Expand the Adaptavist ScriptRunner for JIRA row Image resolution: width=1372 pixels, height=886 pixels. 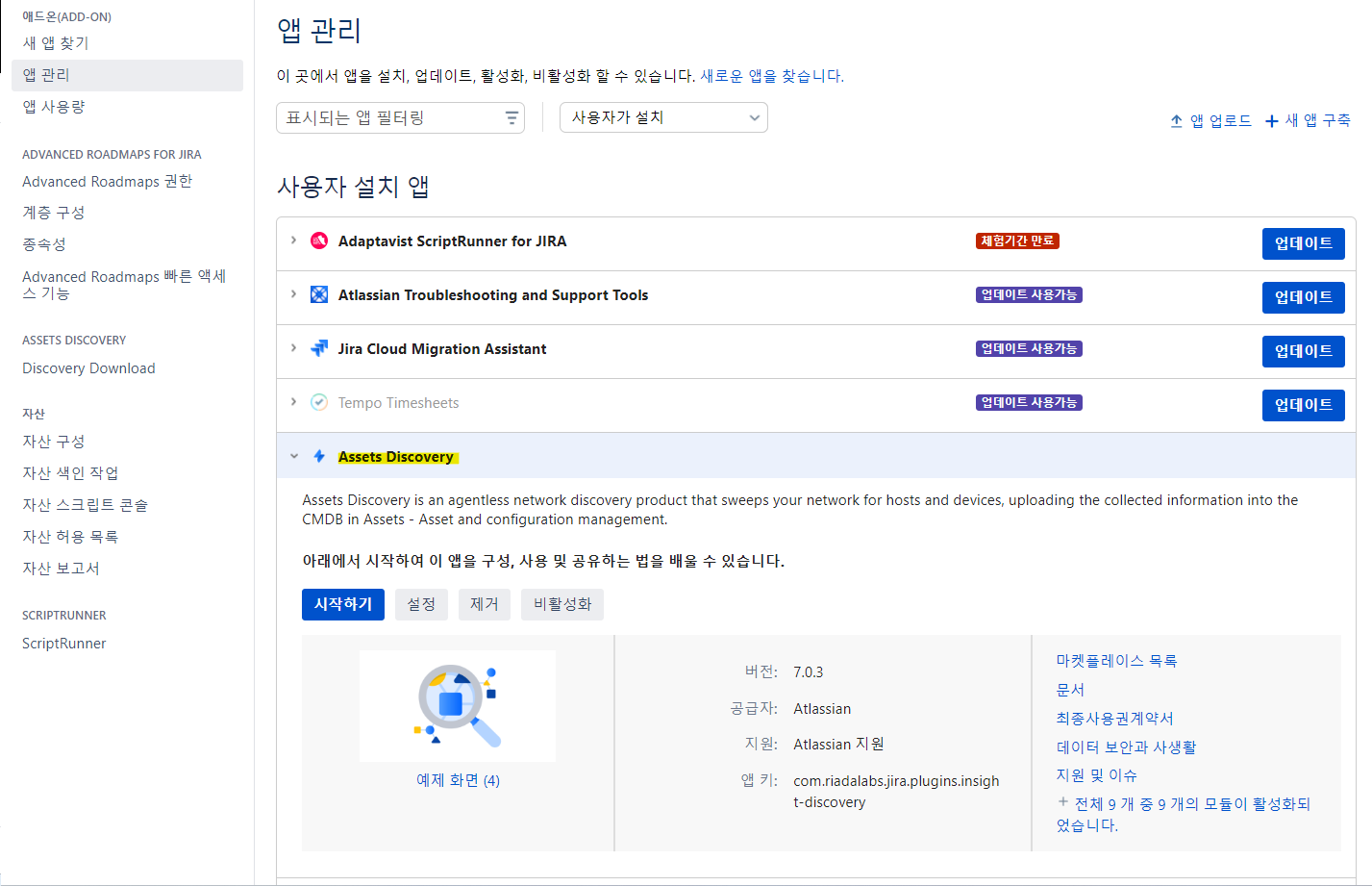click(293, 240)
